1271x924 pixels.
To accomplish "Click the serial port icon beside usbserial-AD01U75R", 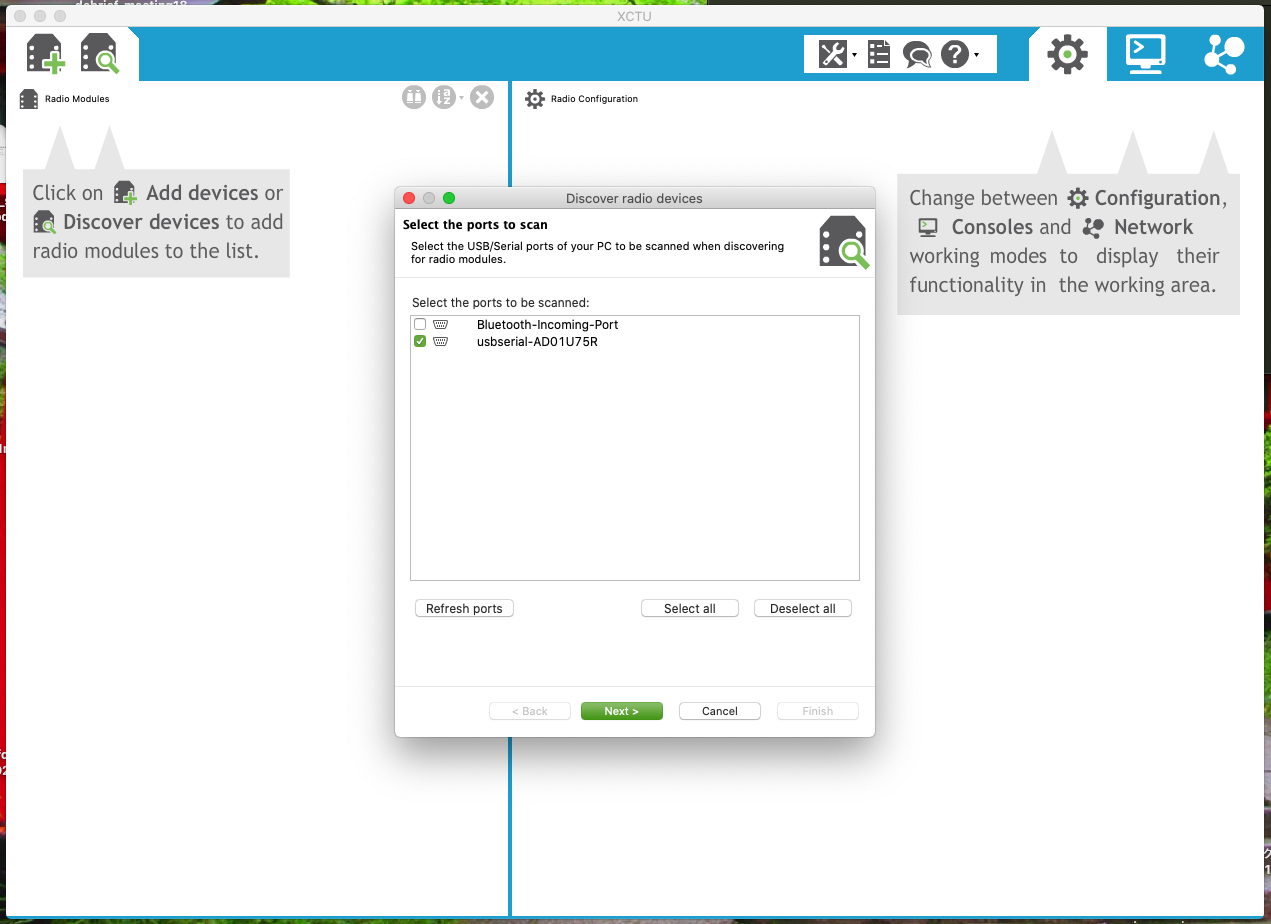I will pyautogui.click(x=440, y=341).
